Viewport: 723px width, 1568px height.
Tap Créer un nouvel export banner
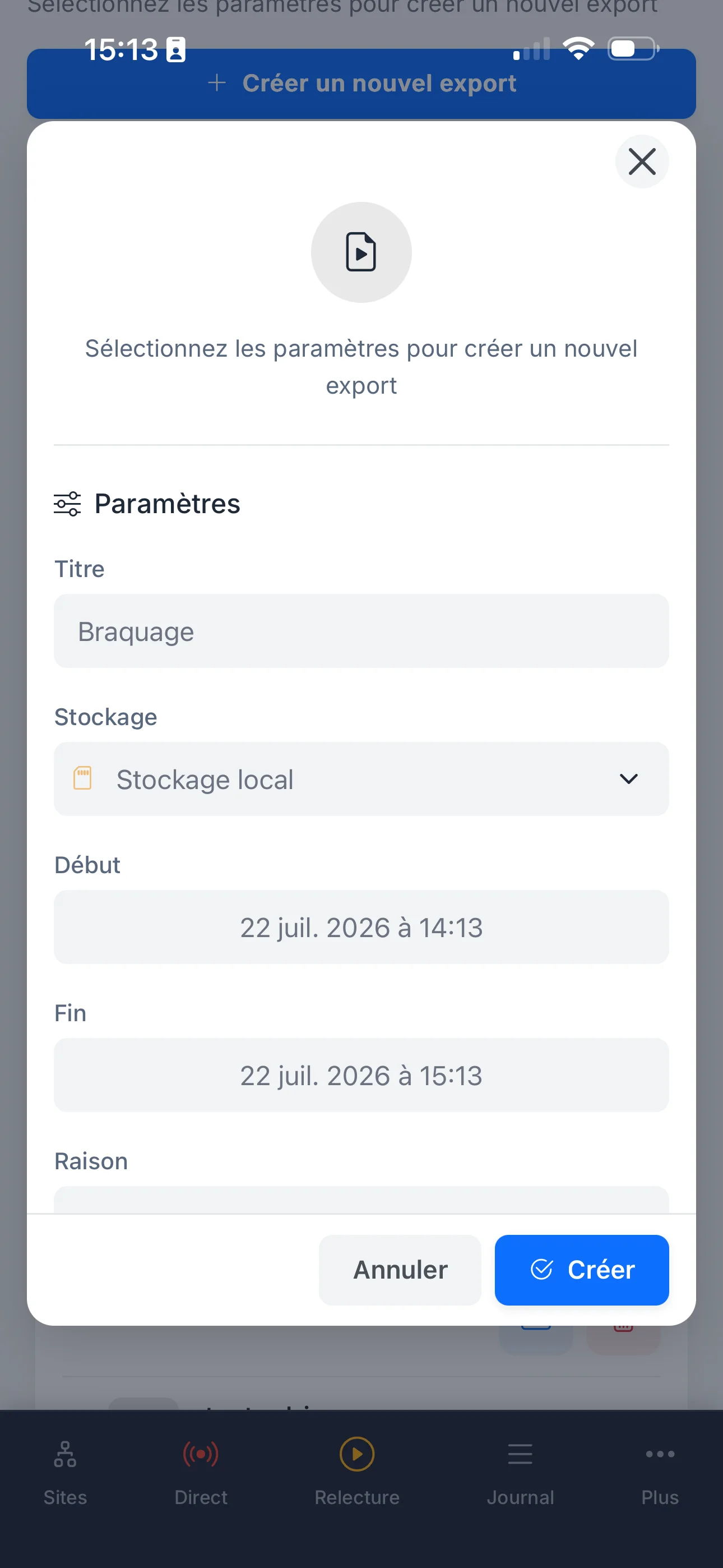click(361, 84)
